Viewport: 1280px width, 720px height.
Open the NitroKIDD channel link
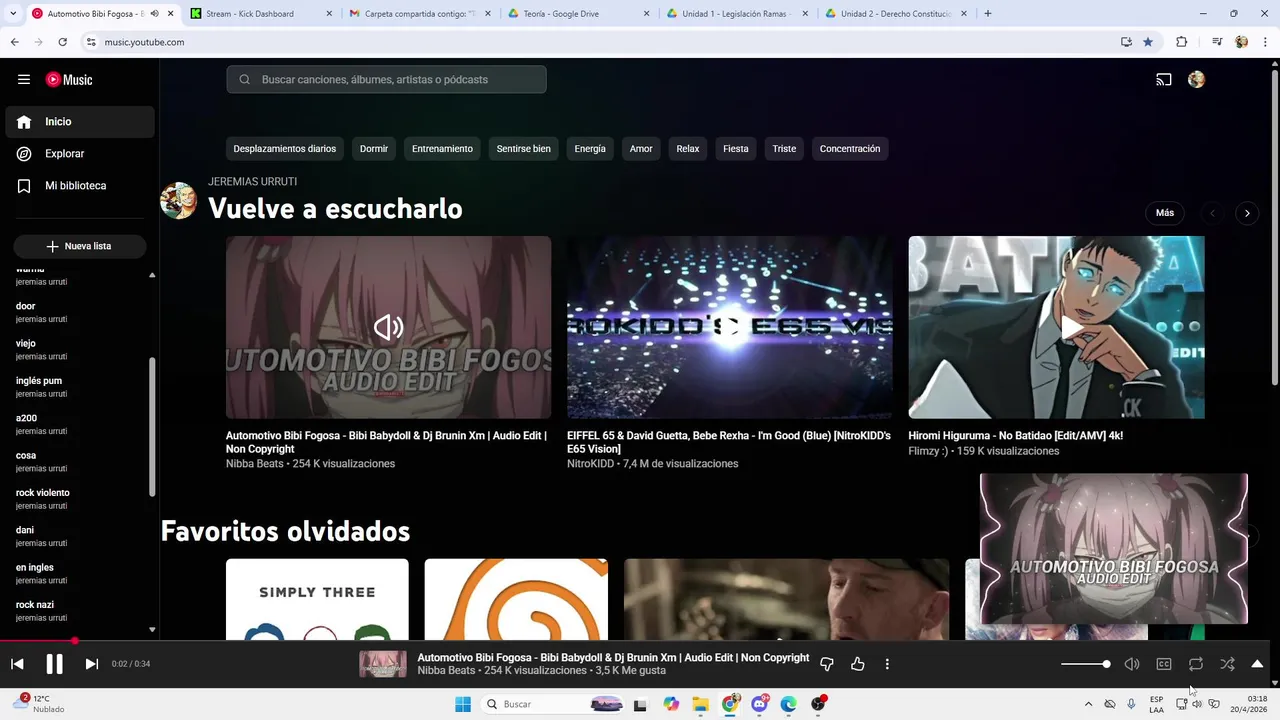click(x=590, y=464)
